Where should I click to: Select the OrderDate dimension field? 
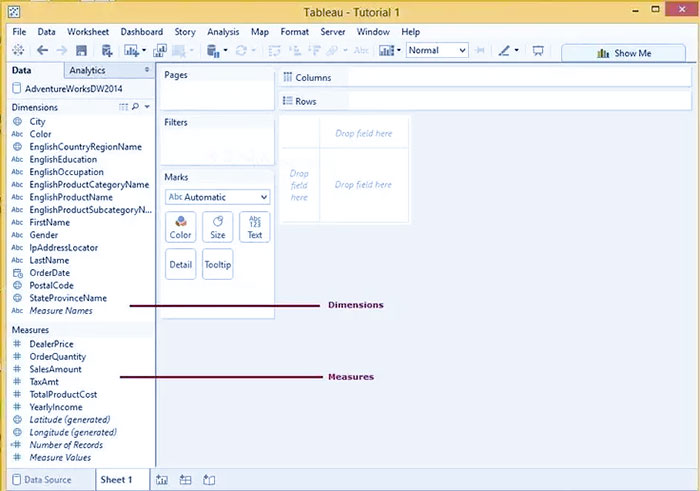pos(50,273)
